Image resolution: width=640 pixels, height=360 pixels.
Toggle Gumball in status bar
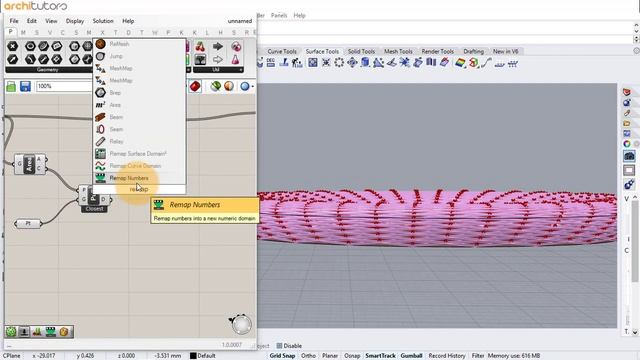411,356
